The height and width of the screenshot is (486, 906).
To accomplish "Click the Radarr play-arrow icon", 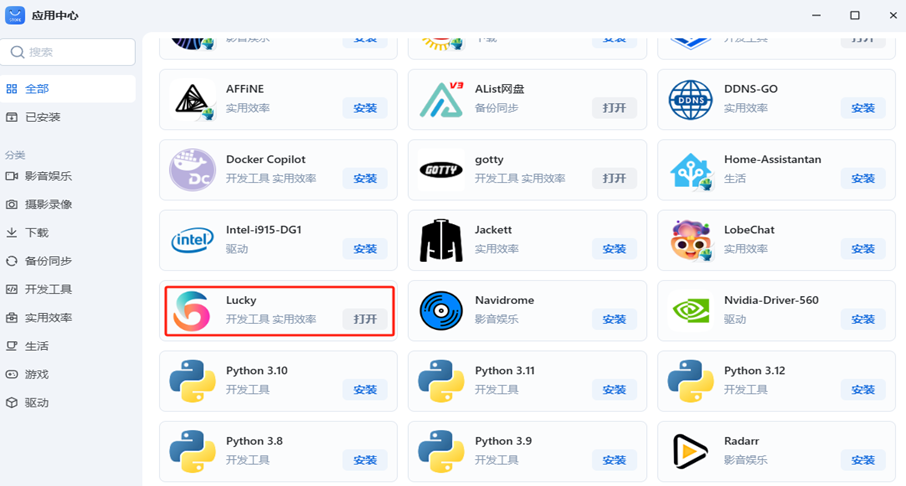I will 690,451.
